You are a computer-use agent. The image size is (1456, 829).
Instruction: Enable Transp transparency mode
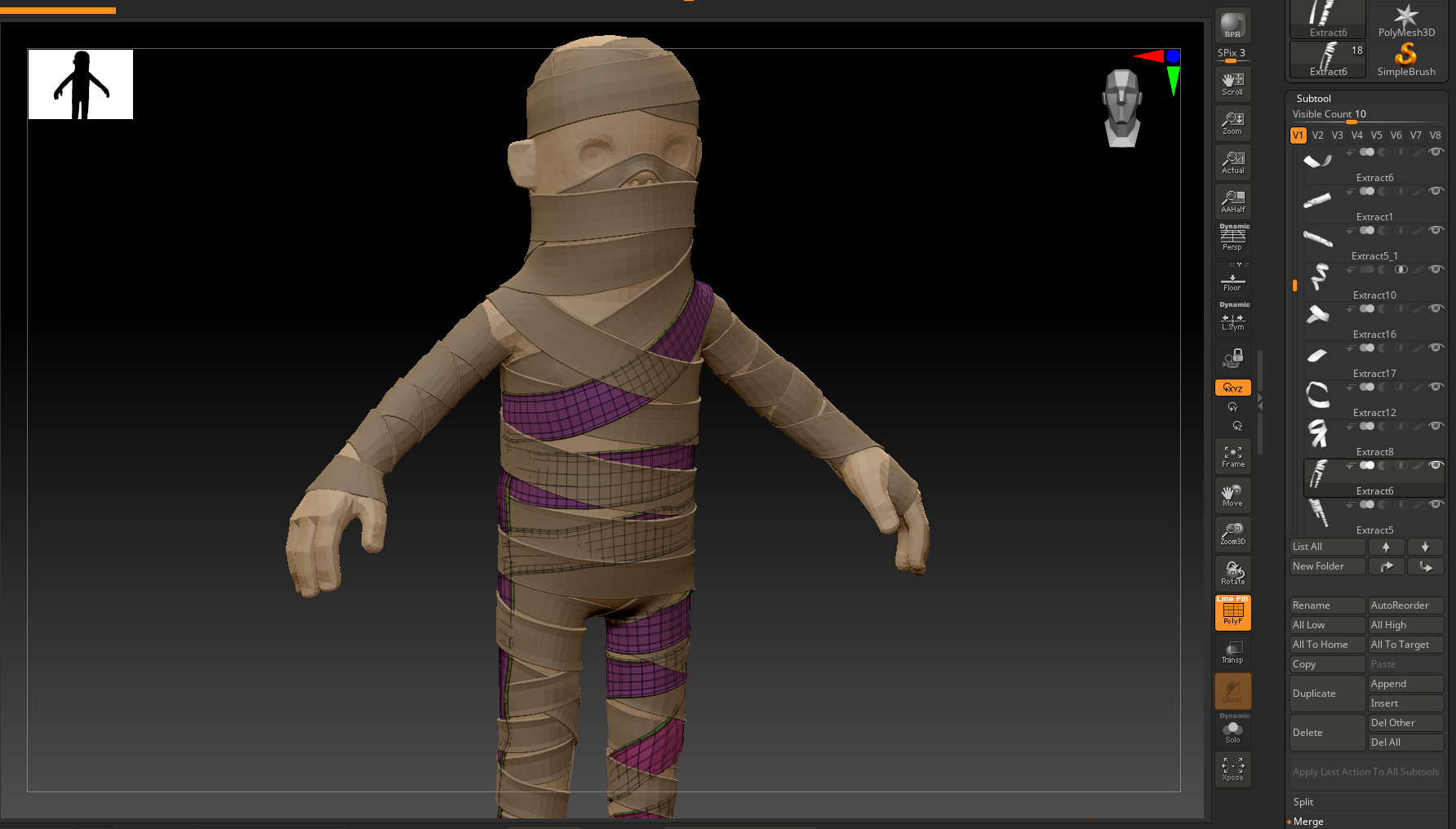point(1232,651)
